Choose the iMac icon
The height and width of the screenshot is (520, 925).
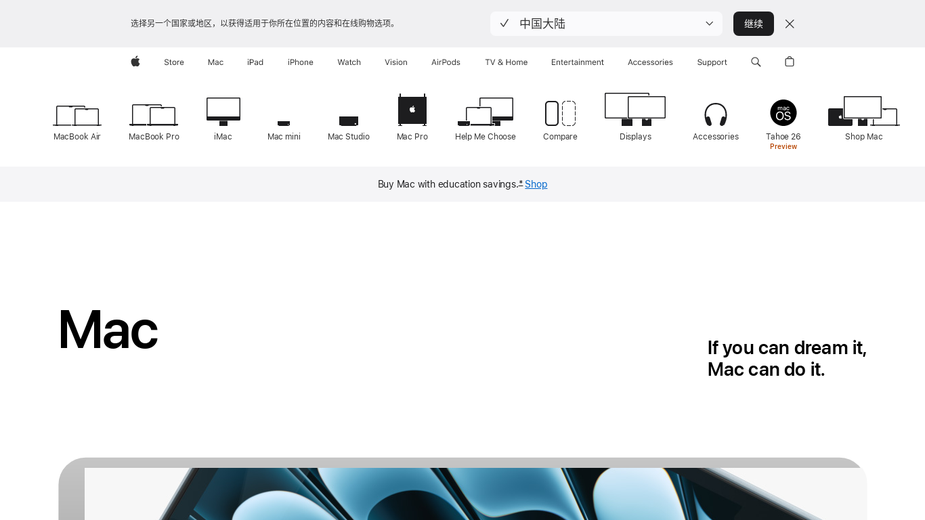(223, 112)
